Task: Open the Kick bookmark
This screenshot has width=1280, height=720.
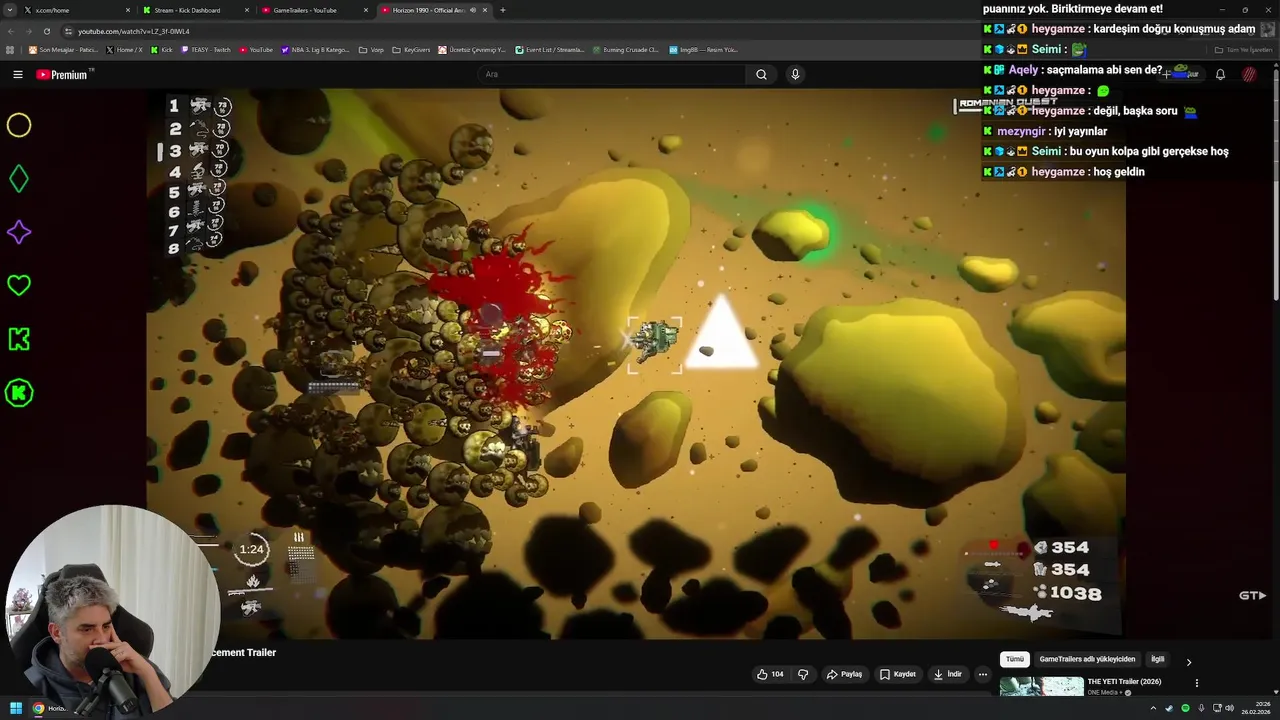Action: tap(162, 49)
